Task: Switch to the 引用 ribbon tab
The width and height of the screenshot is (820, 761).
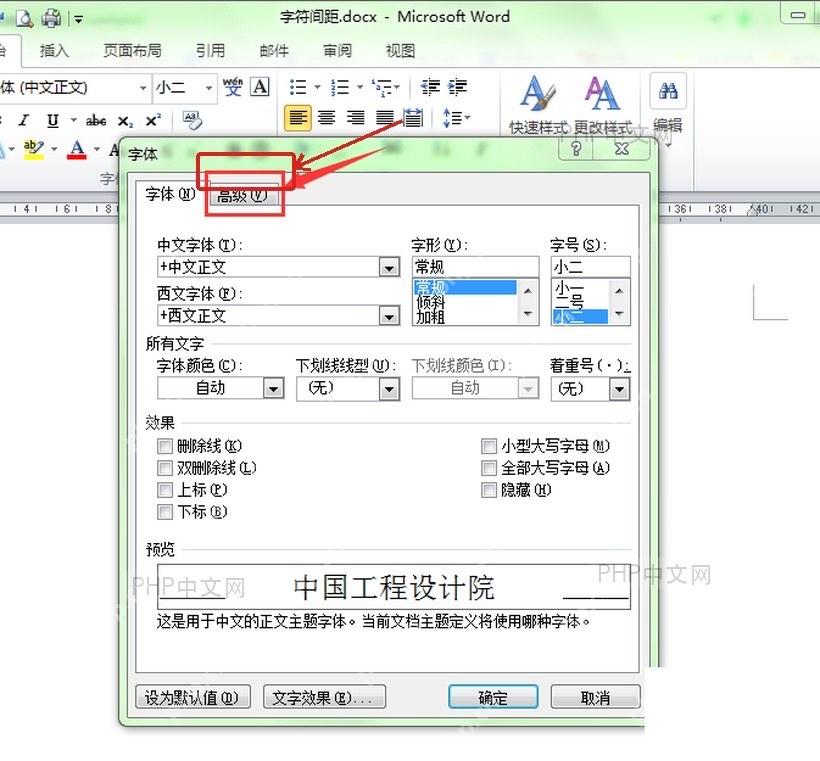Action: (x=210, y=51)
